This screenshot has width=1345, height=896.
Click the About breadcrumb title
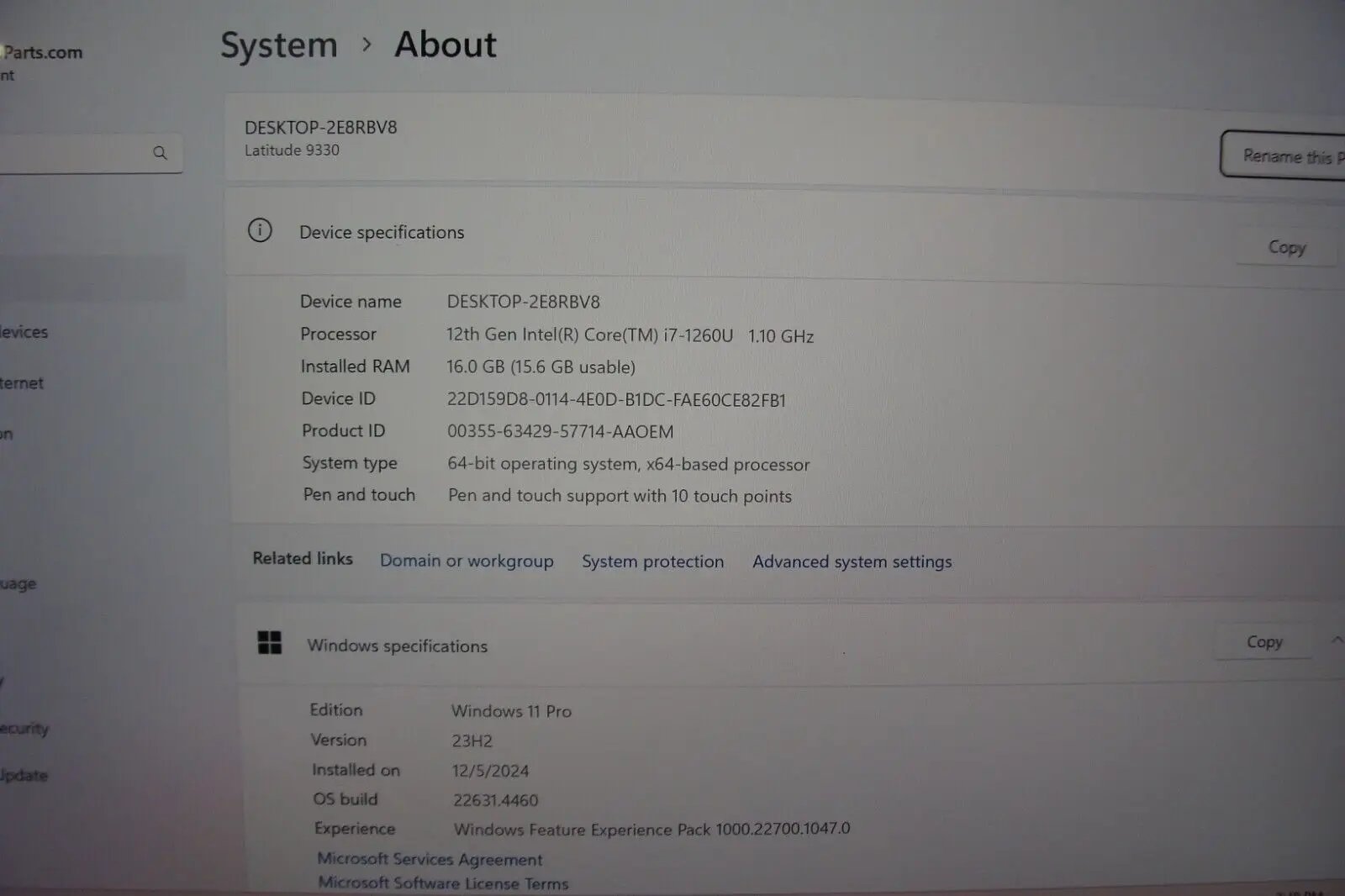446,44
